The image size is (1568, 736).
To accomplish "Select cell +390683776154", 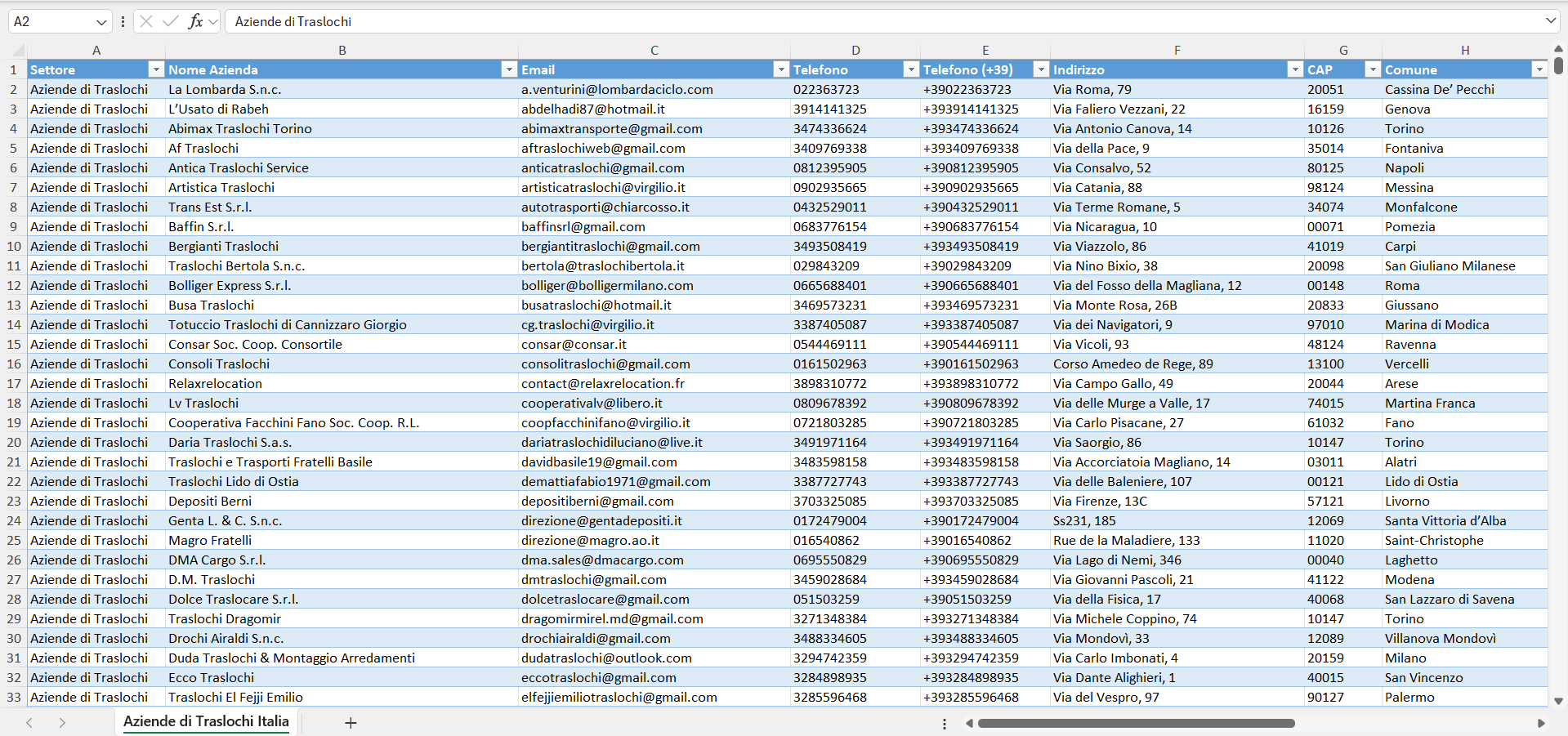I will [985, 226].
